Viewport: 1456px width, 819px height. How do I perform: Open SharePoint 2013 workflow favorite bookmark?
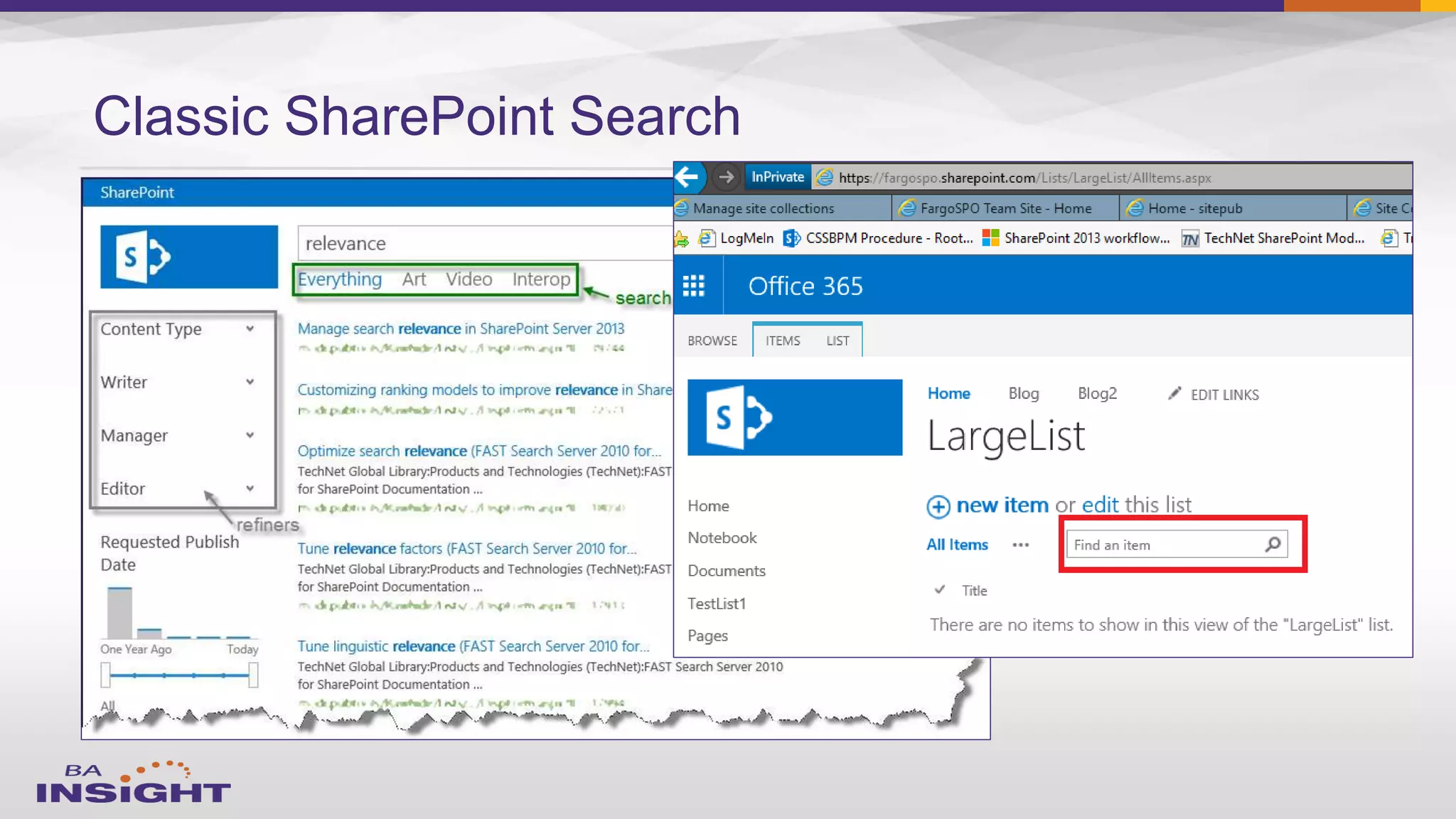pos(1076,238)
